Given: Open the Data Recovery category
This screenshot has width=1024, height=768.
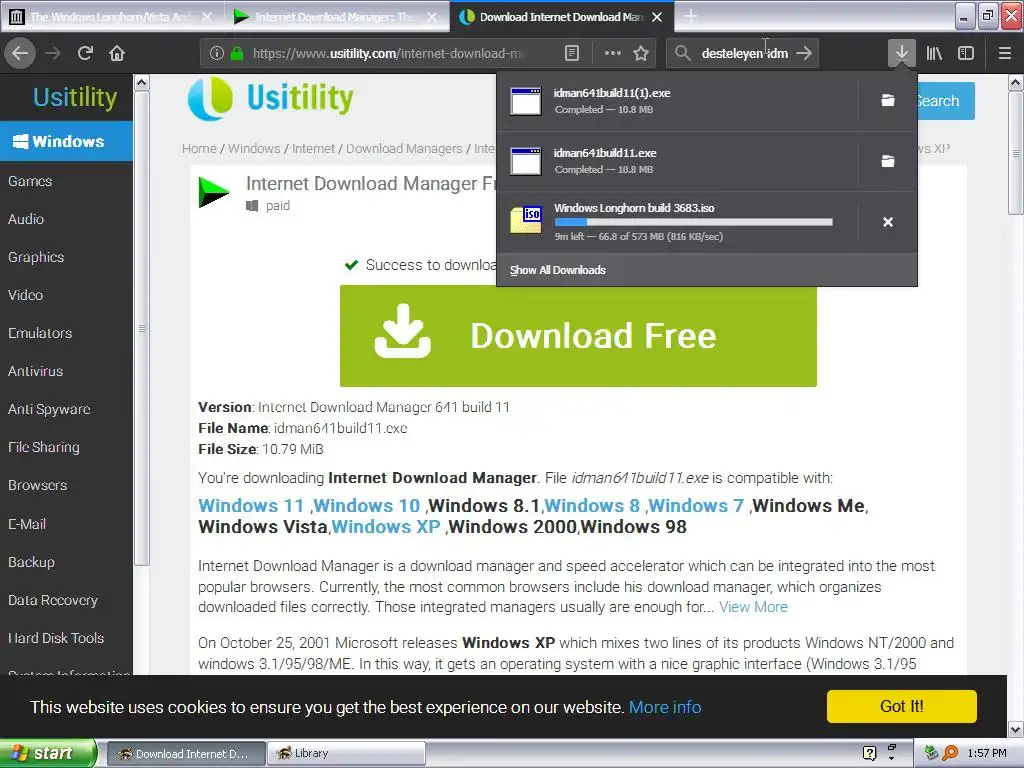Looking at the screenshot, I should 53,600.
